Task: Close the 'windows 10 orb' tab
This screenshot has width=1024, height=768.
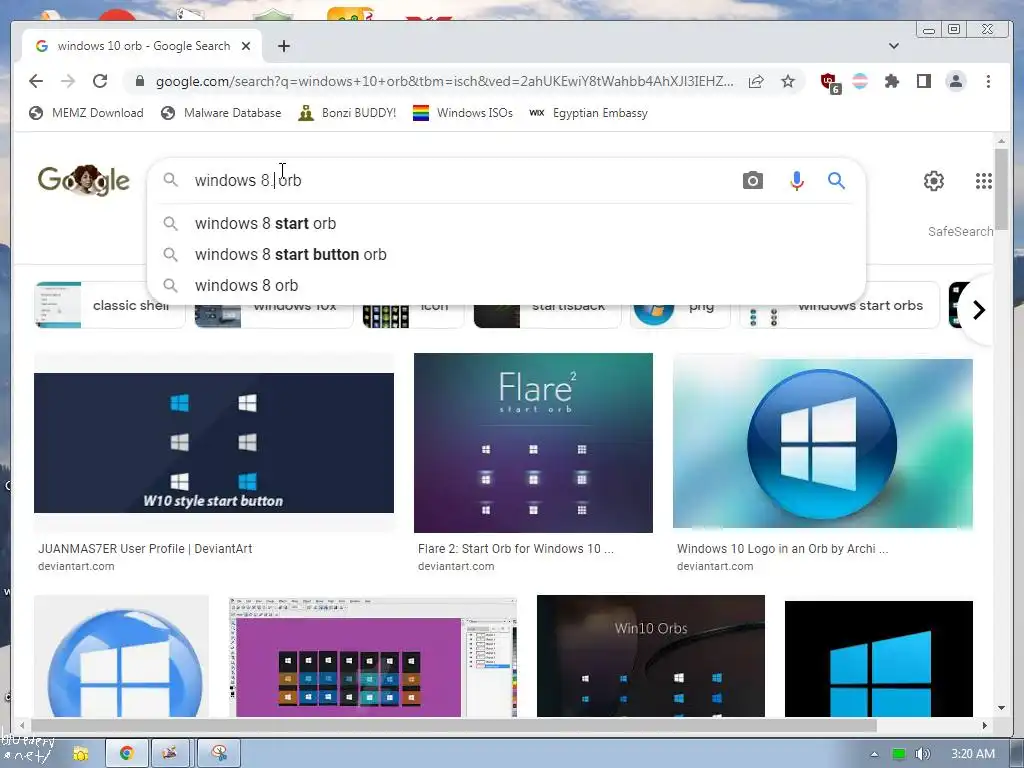Action: click(246, 46)
